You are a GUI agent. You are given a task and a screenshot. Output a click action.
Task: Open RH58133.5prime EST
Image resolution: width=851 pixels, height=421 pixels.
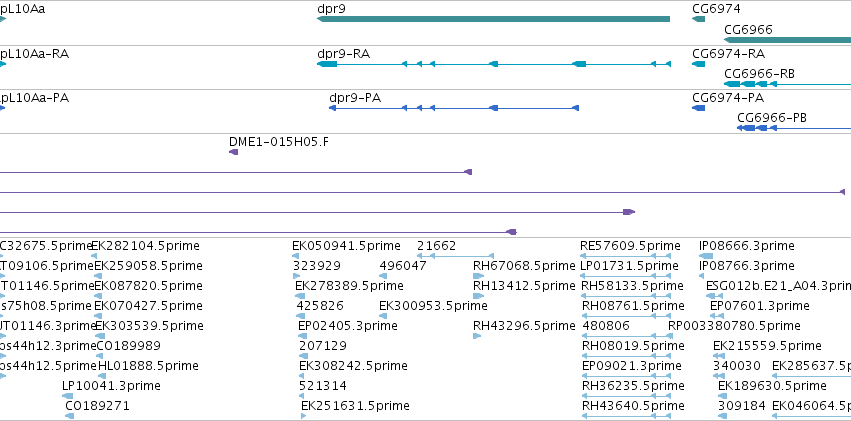(x=633, y=285)
